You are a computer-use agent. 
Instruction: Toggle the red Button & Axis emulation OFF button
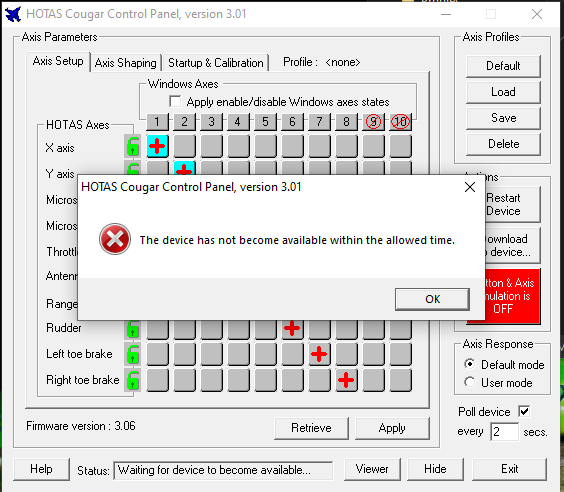(512, 296)
